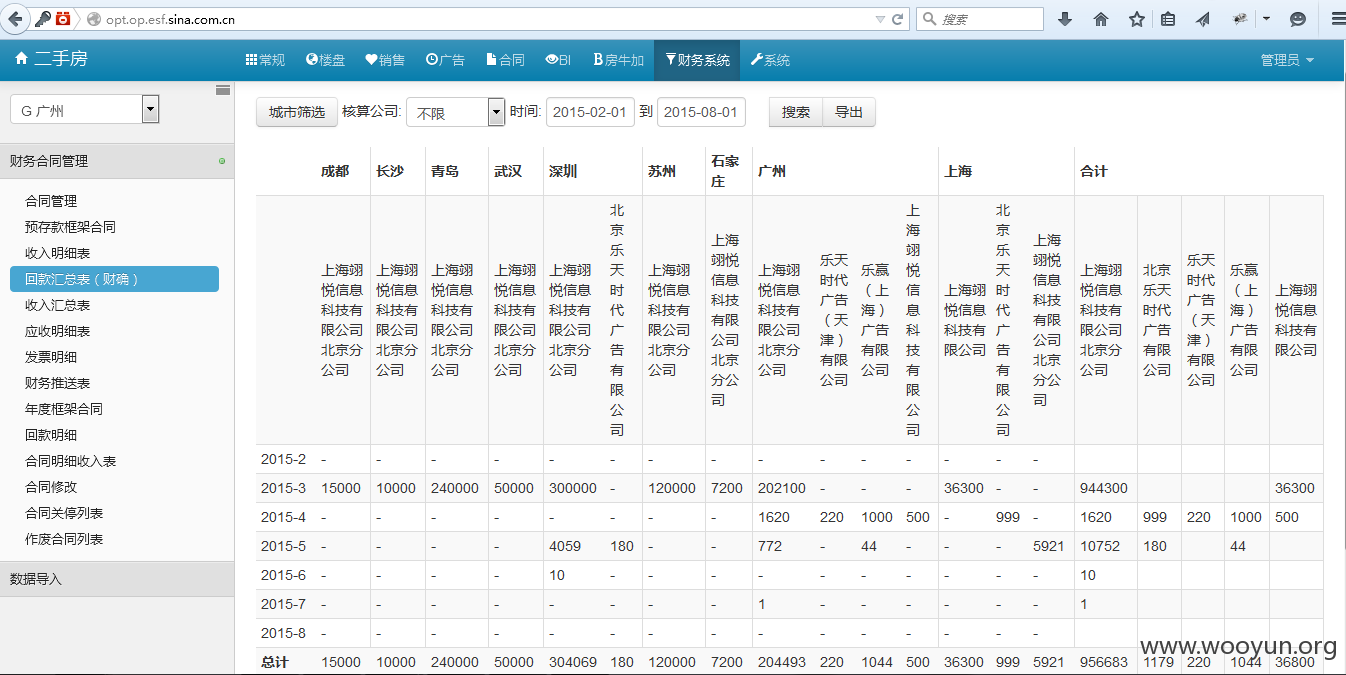Open the 财务系统 menu
The width and height of the screenshot is (1346, 675).
[x=697, y=60]
